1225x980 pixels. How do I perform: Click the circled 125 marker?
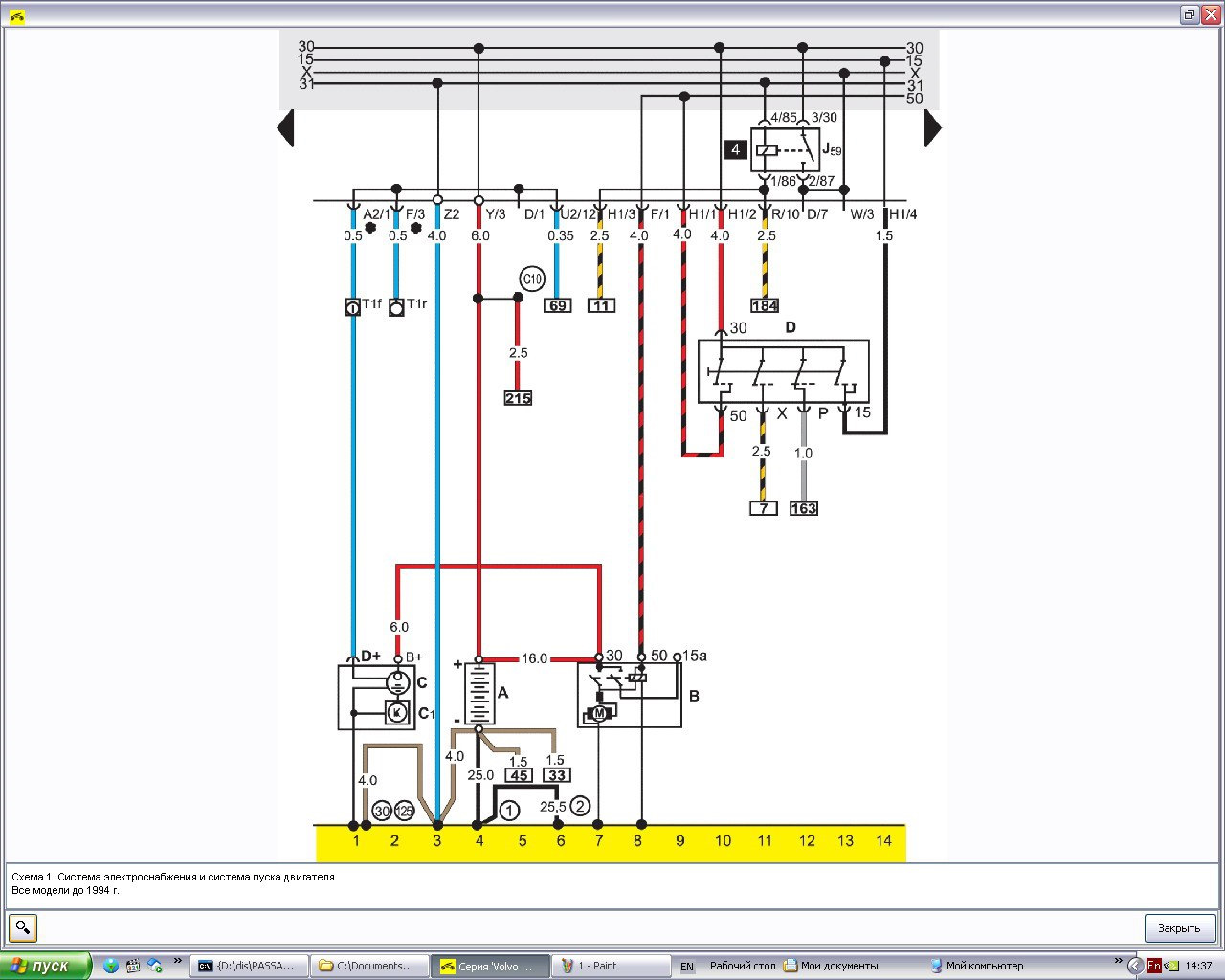click(x=405, y=811)
